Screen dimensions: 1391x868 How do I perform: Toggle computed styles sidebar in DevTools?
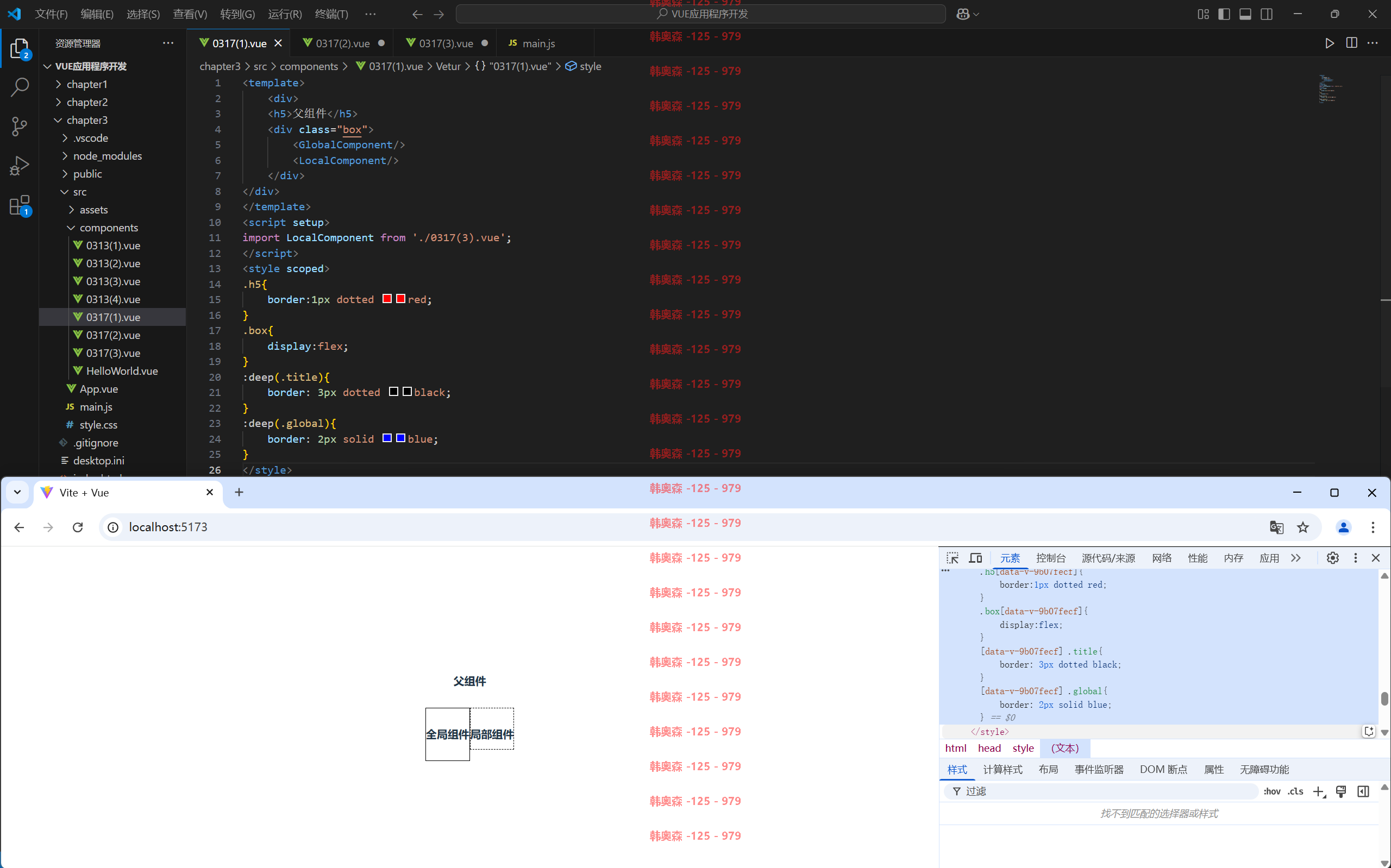point(1363,791)
